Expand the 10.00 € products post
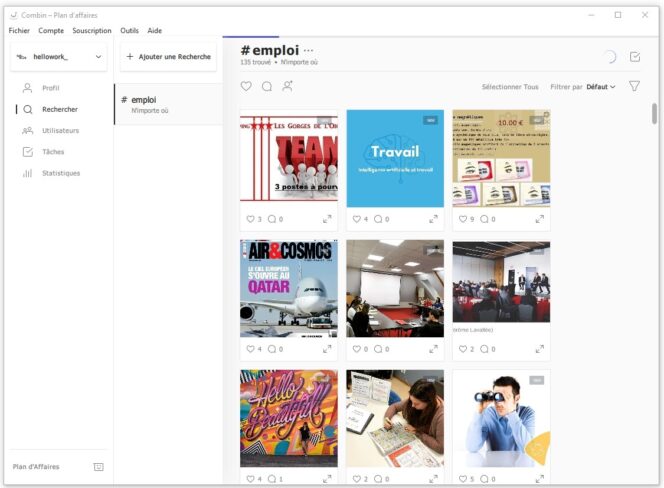This screenshot has width=664, height=488. click(x=540, y=219)
